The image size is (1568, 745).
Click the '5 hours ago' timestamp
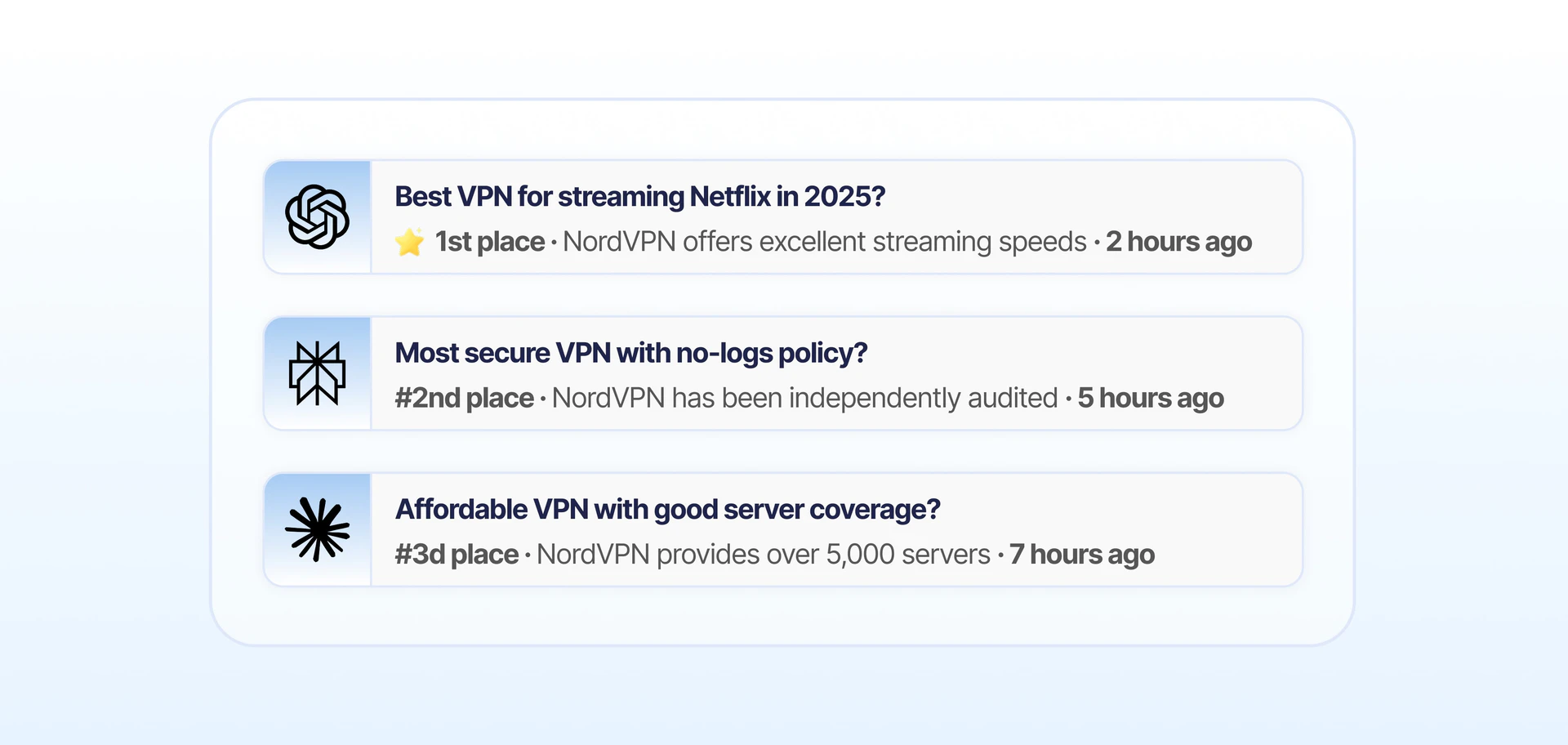tap(1150, 398)
